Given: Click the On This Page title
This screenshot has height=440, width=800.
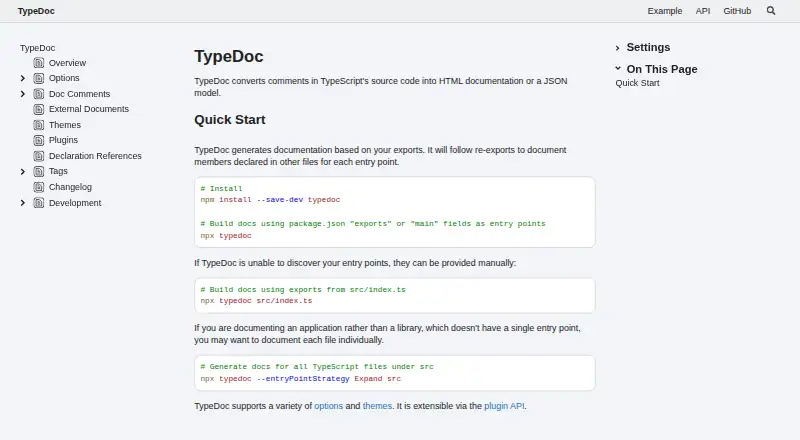Looking at the screenshot, I should 662,69.
